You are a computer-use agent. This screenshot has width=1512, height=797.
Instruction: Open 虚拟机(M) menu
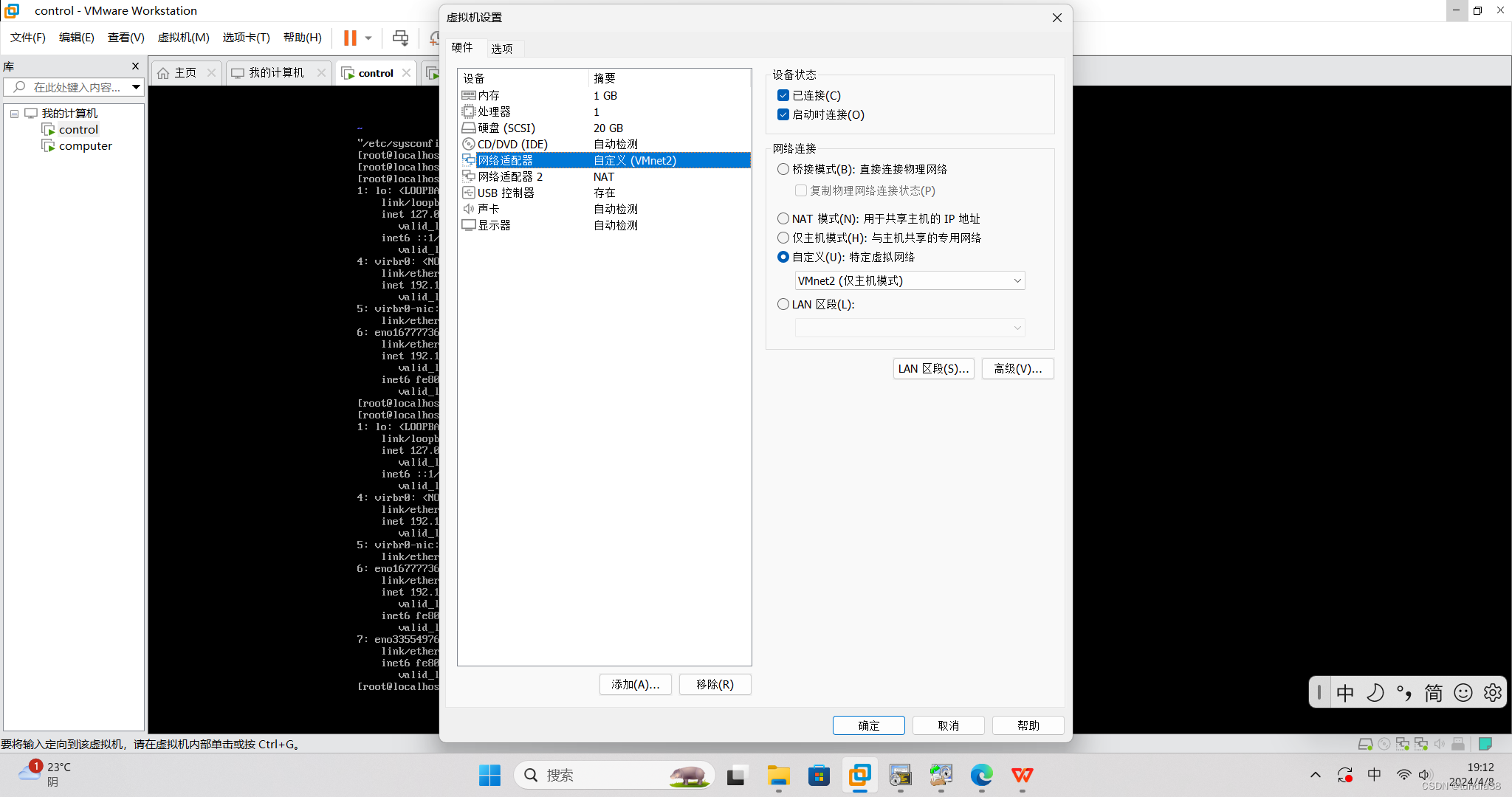click(x=184, y=38)
